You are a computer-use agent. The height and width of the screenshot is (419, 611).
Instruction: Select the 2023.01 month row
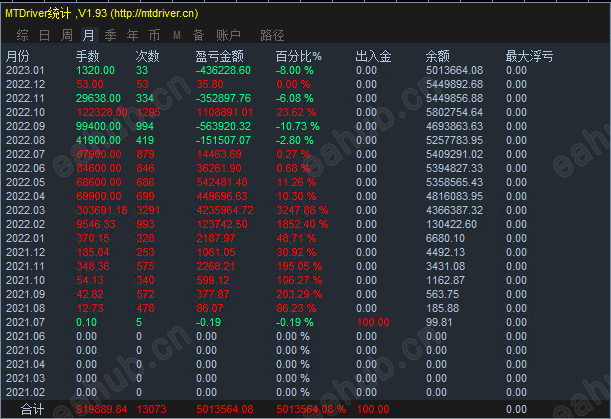[x=306, y=71]
